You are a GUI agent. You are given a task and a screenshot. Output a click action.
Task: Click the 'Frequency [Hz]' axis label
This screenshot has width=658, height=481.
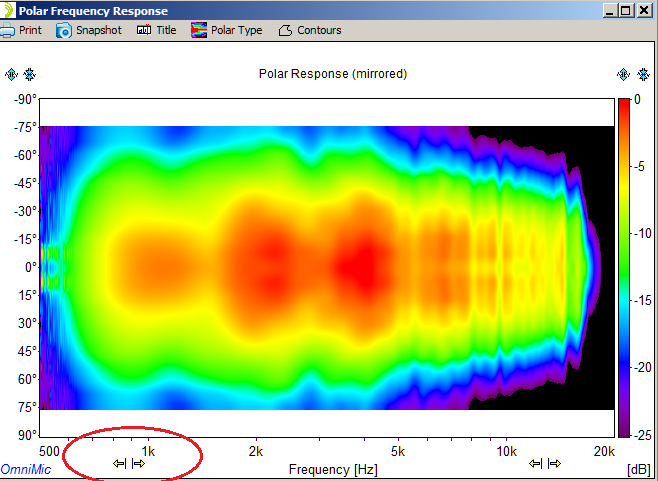(x=333, y=469)
